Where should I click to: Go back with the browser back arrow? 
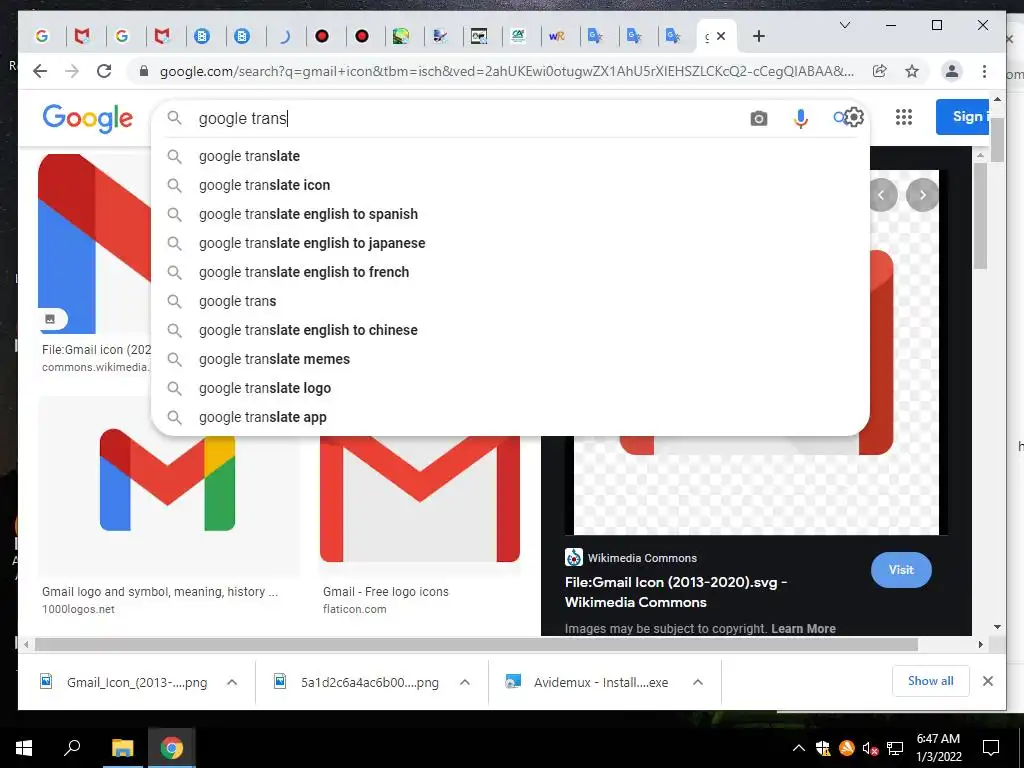click(40, 71)
